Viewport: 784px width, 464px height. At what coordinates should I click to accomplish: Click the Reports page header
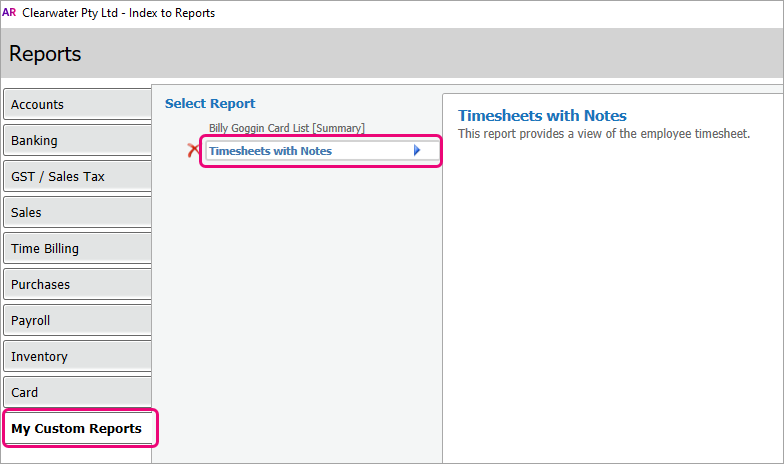click(x=45, y=54)
